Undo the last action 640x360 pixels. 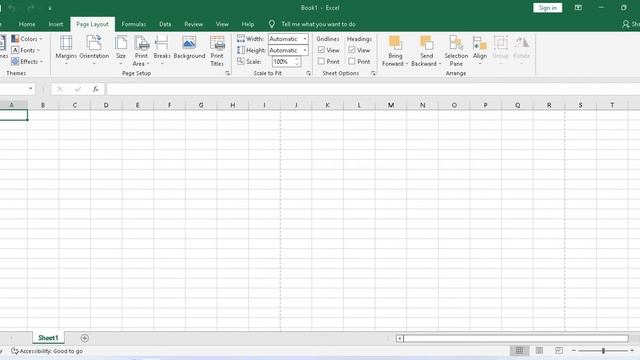click(x=11, y=8)
